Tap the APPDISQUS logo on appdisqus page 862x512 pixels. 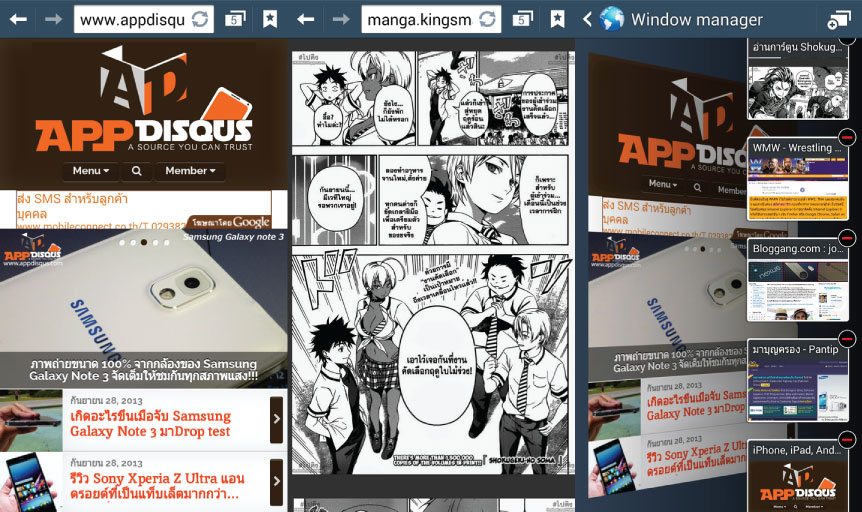pyautogui.click(x=144, y=99)
